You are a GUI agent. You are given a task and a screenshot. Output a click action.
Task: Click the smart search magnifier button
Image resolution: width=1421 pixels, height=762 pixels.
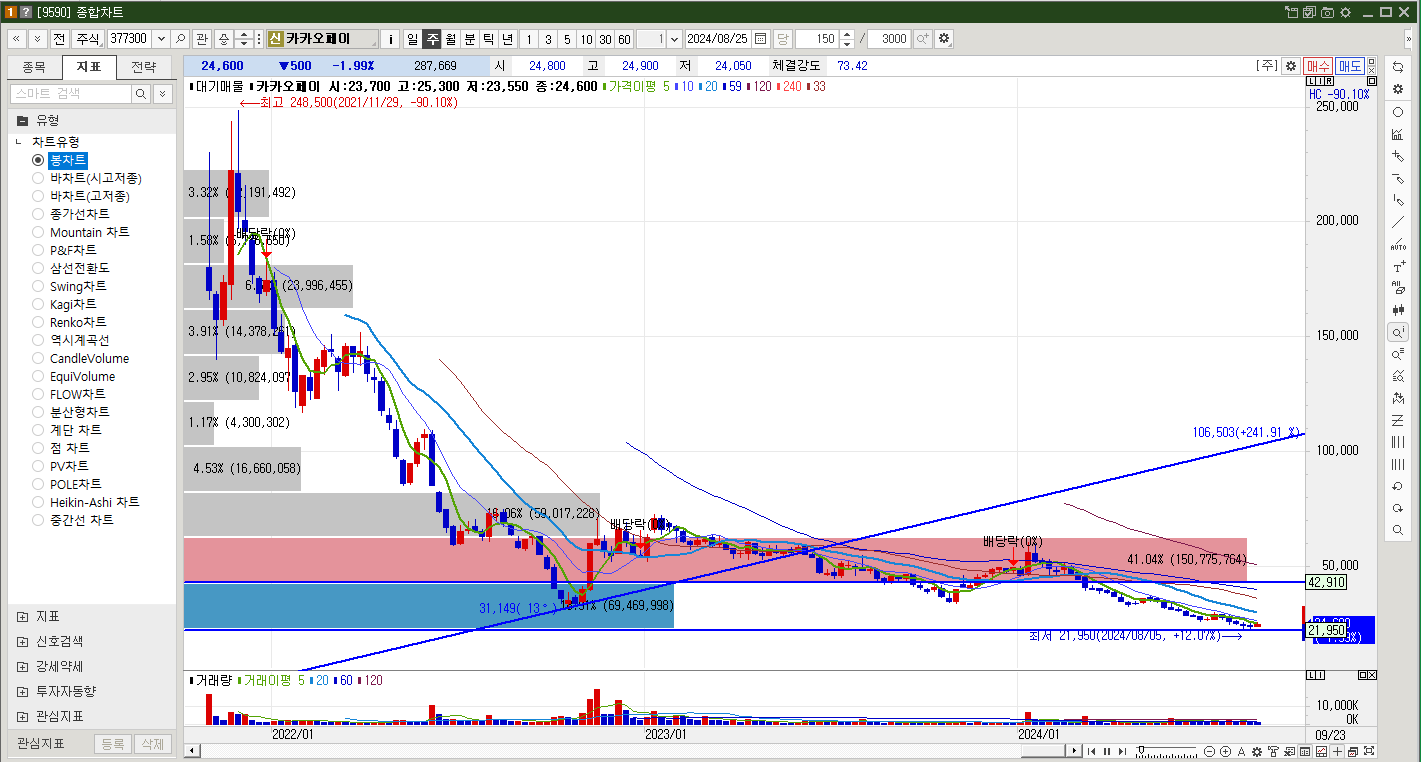pos(141,93)
